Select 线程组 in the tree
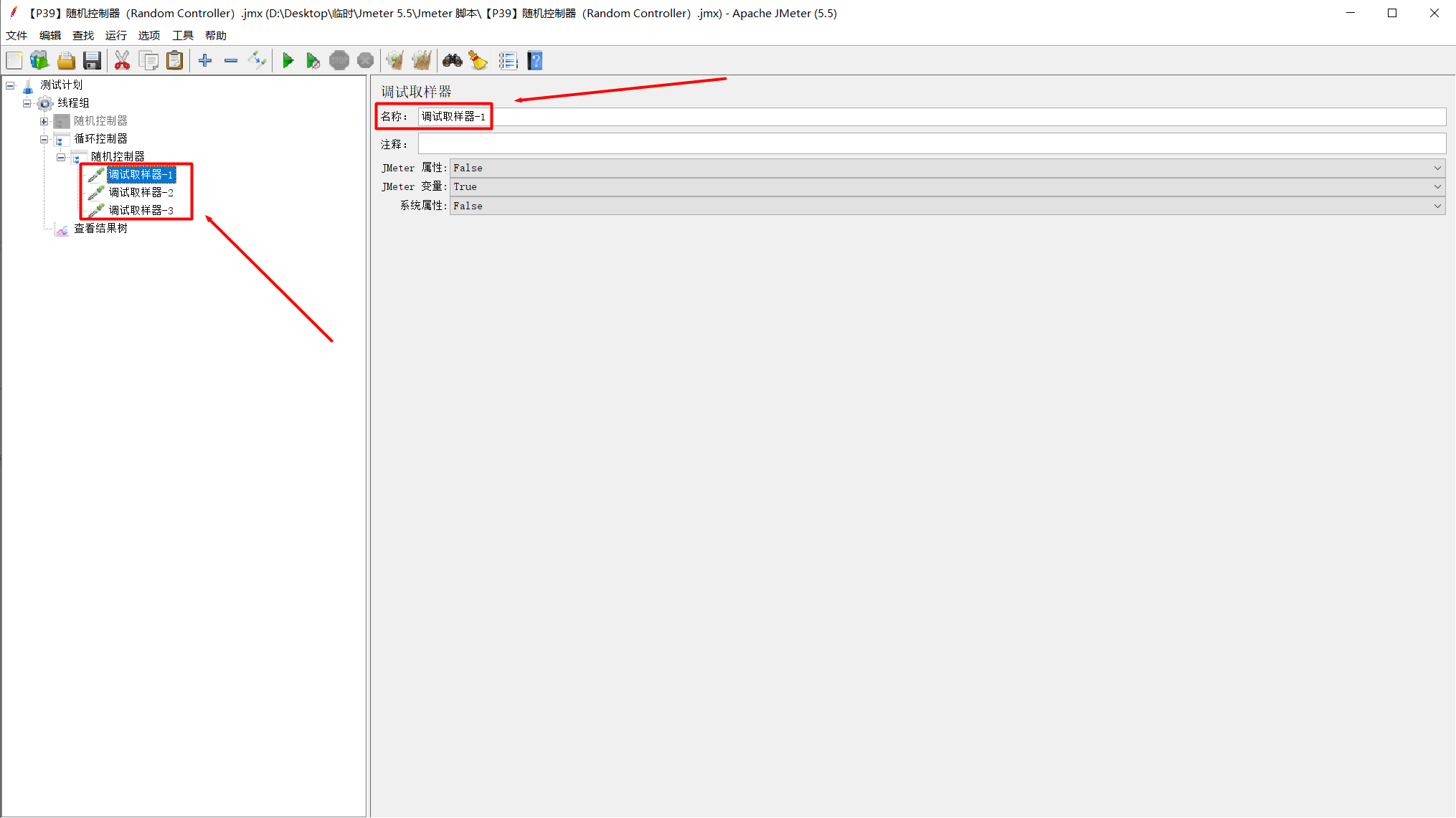This screenshot has height=818, width=1456. click(x=74, y=103)
